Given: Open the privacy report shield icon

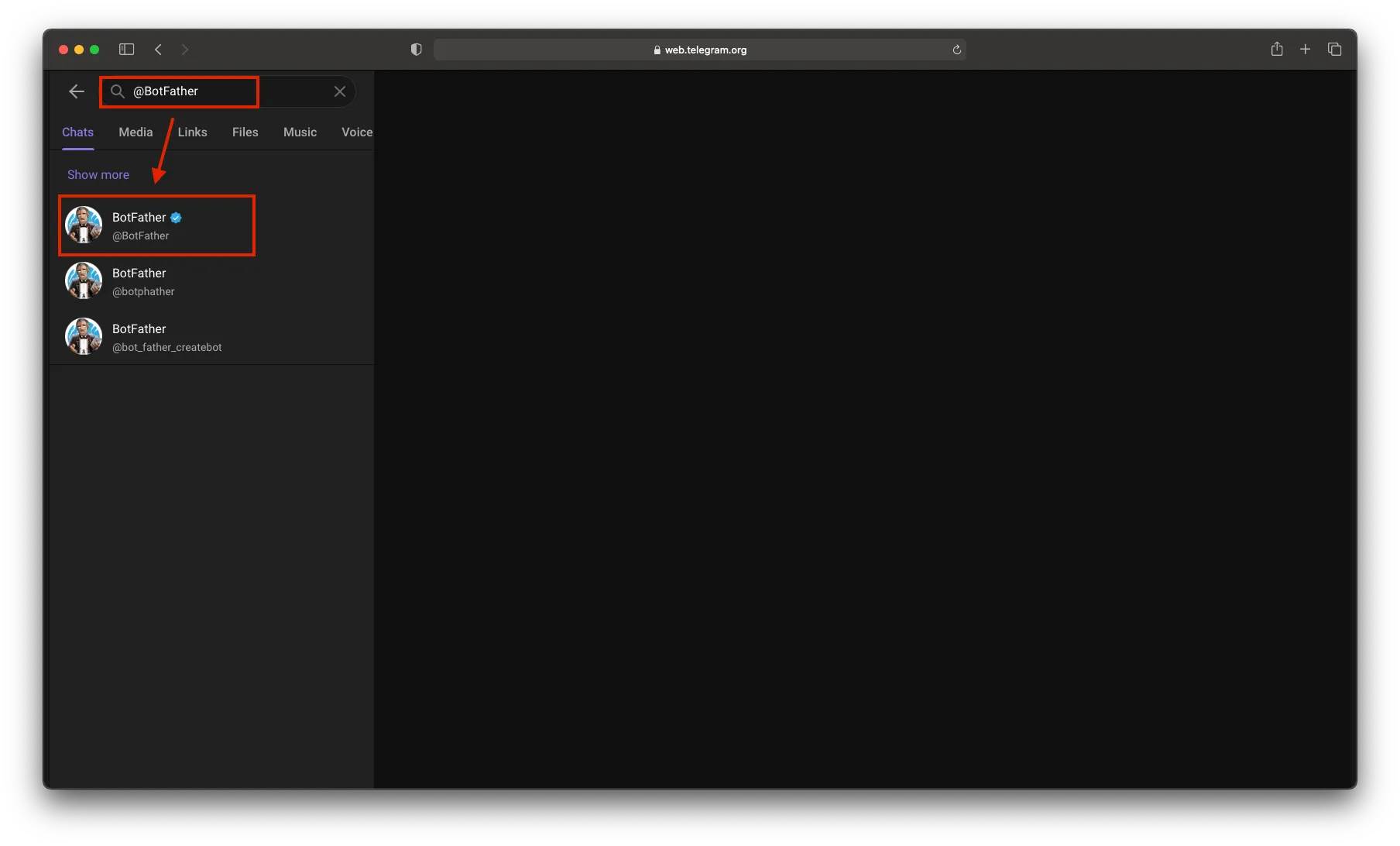Looking at the screenshot, I should [x=416, y=50].
